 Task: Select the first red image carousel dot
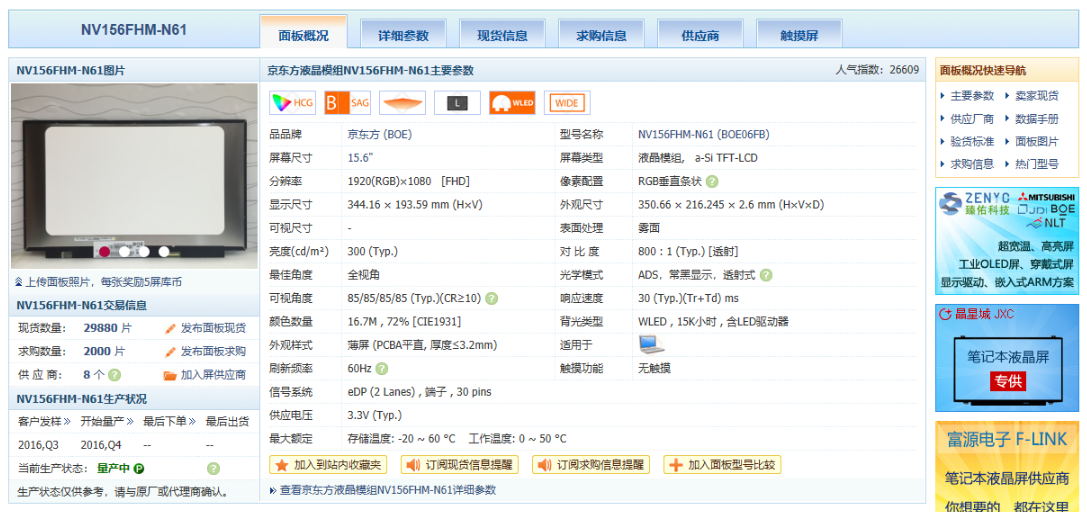105,251
